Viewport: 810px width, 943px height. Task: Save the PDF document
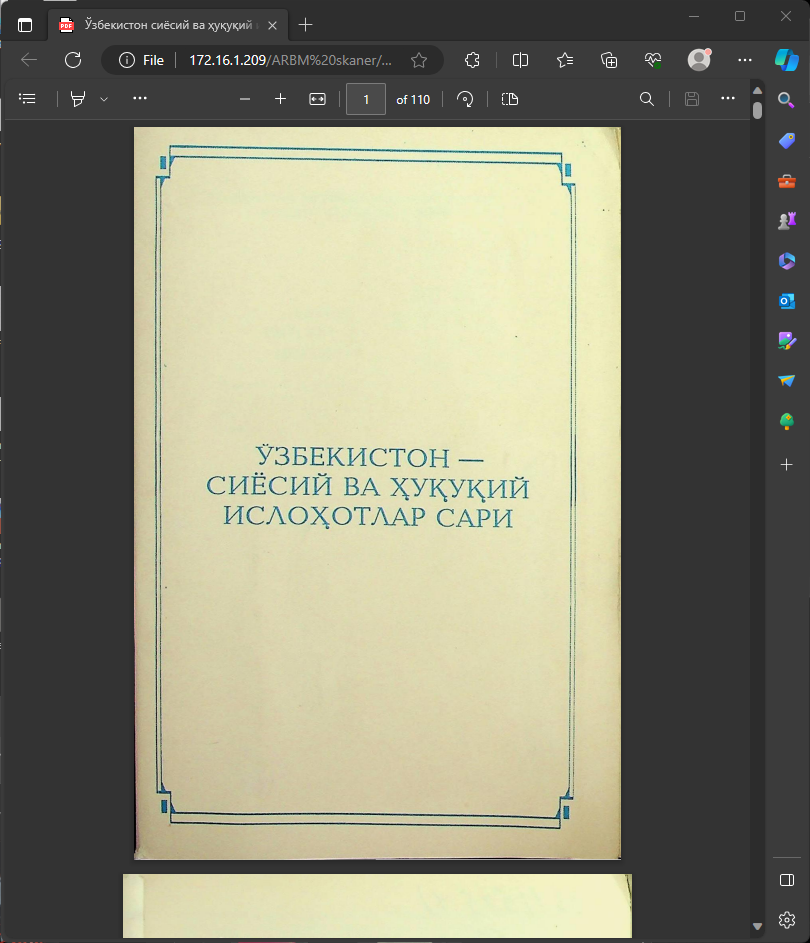[692, 99]
